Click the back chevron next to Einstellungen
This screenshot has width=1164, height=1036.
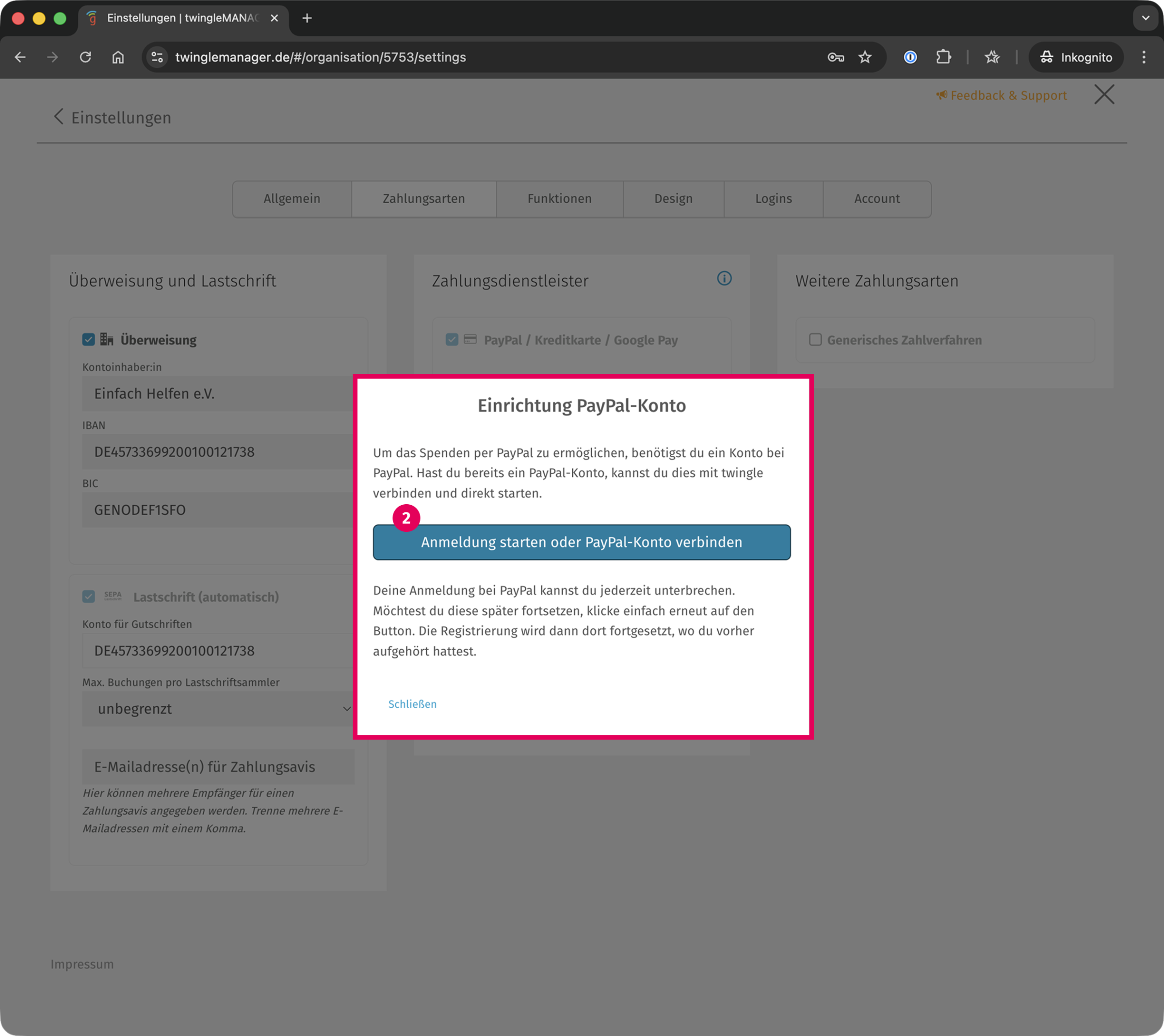[x=58, y=117]
